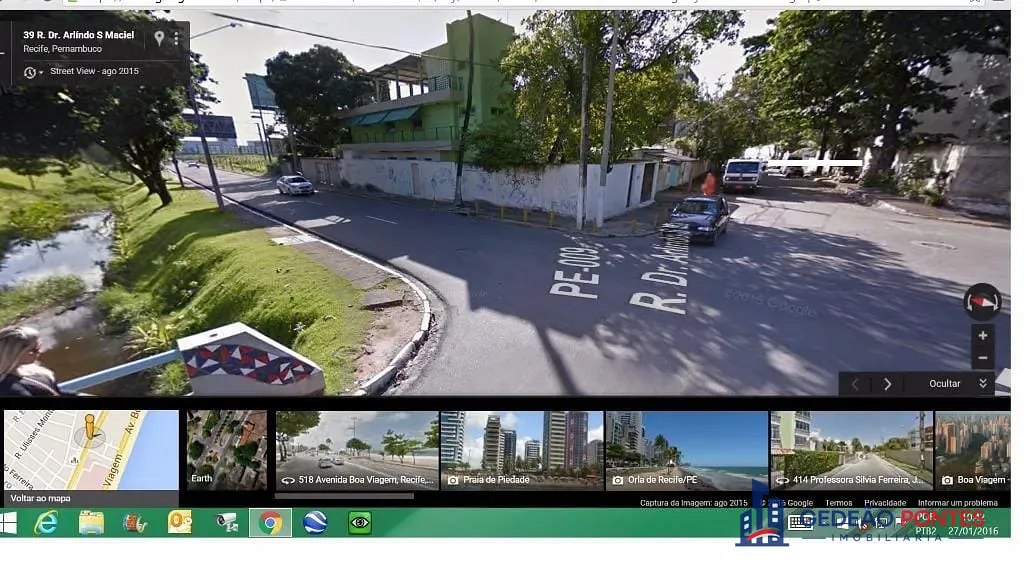This screenshot has width=1024, height=576.
Task: Open Street View time history dropdown
Action: (x=33, y=72)
